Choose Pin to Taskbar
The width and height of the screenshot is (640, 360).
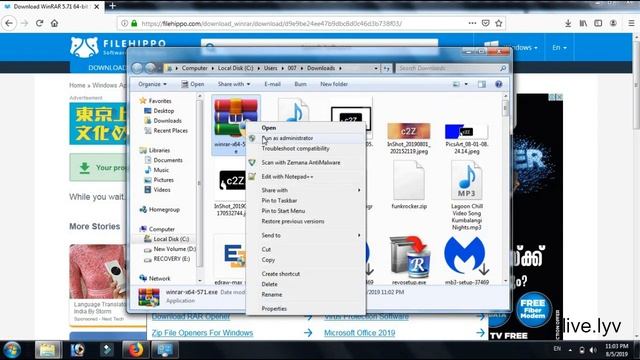(x=279, y=200)
